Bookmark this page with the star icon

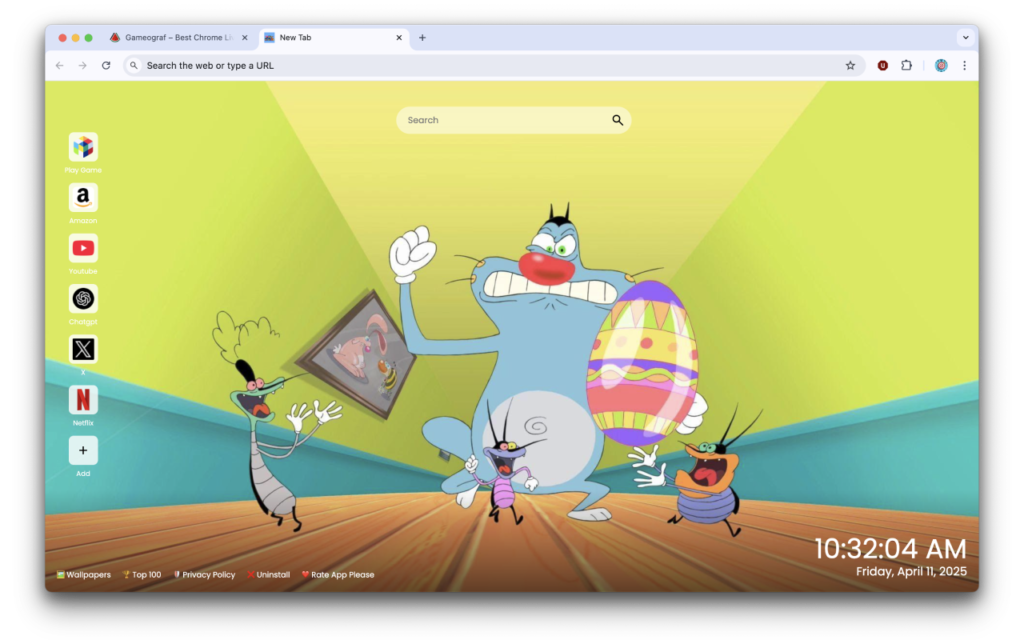point(850,65)
